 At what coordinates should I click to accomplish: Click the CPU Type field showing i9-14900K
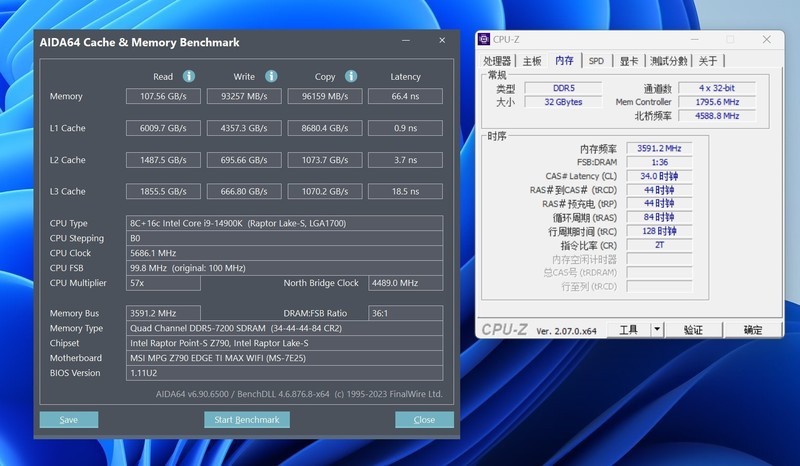pos(284,223)
